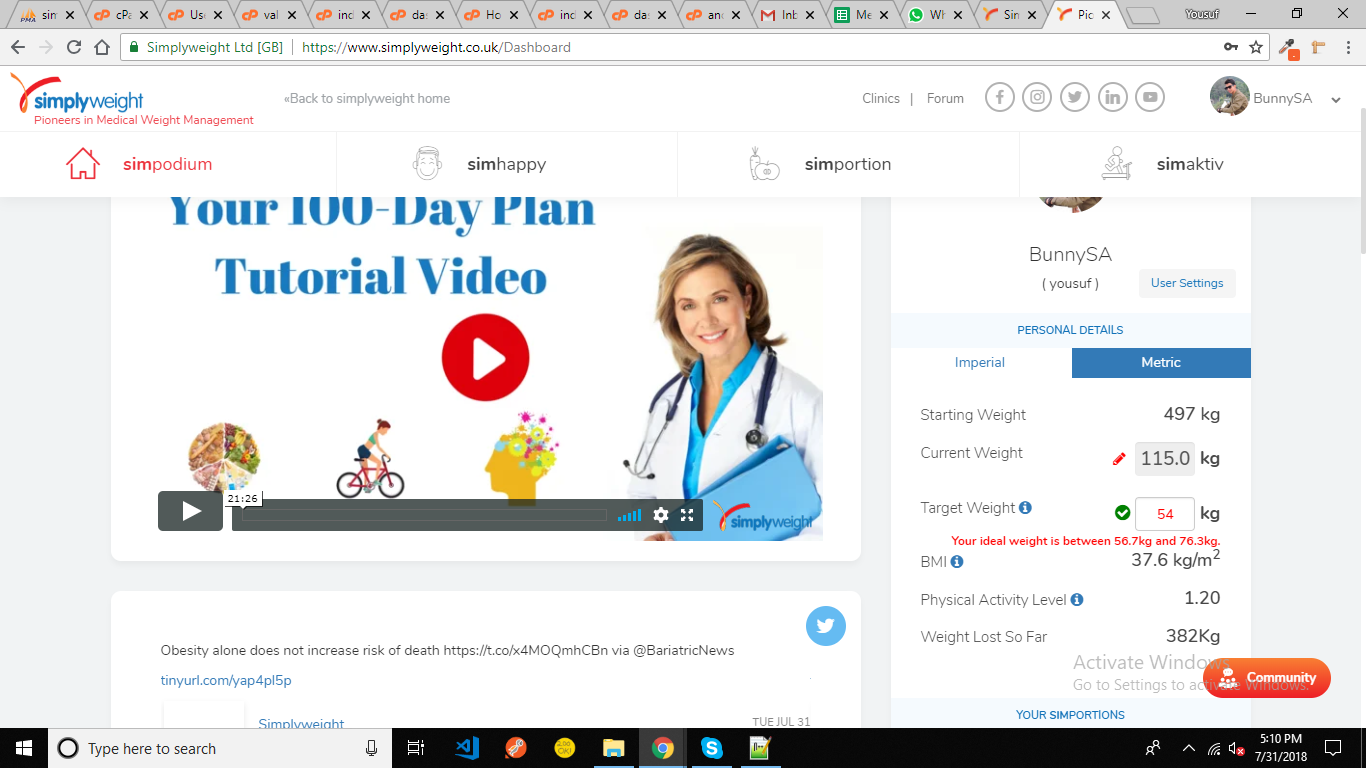Click the simportion food icon
The image size is (1366, 768).
(x=764, y=164)
